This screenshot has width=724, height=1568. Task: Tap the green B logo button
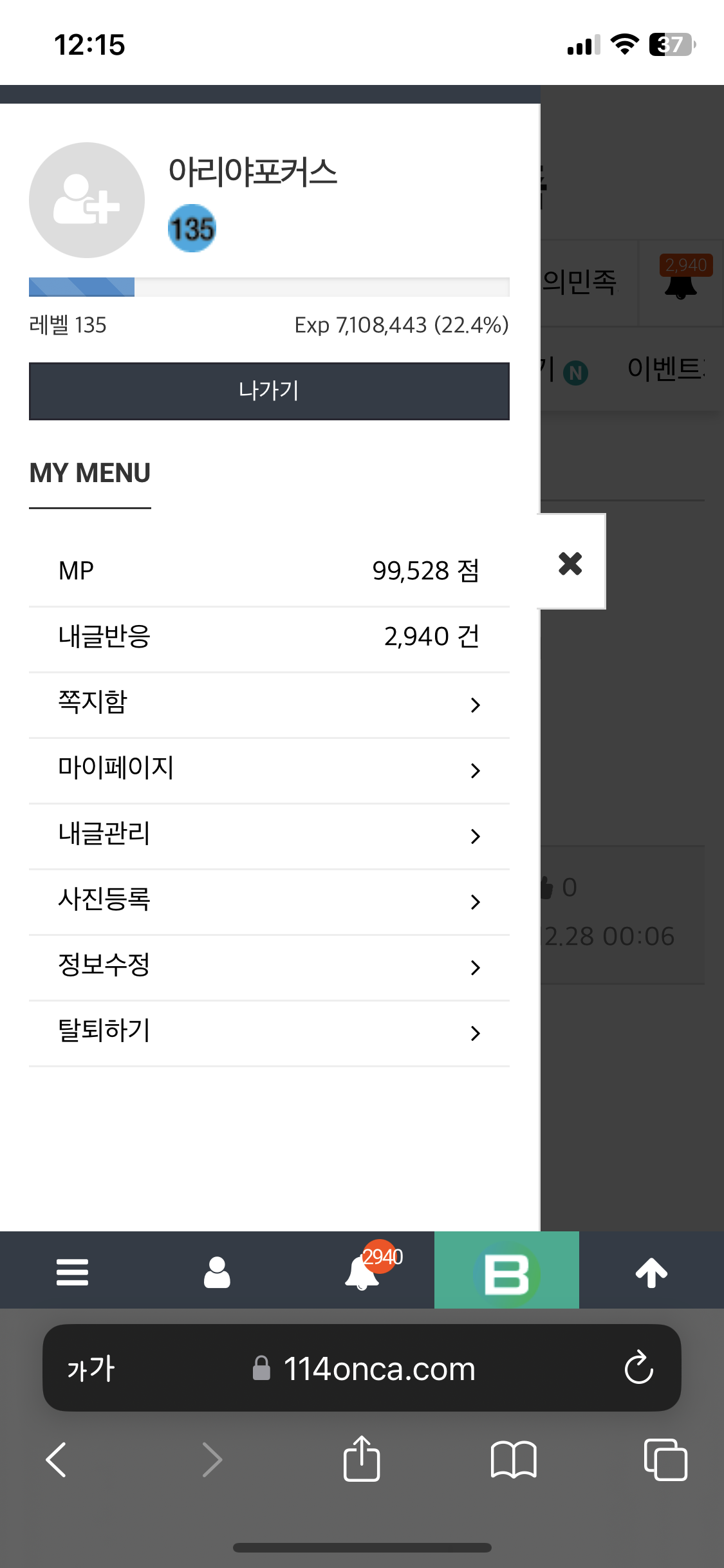point(506,1270)
